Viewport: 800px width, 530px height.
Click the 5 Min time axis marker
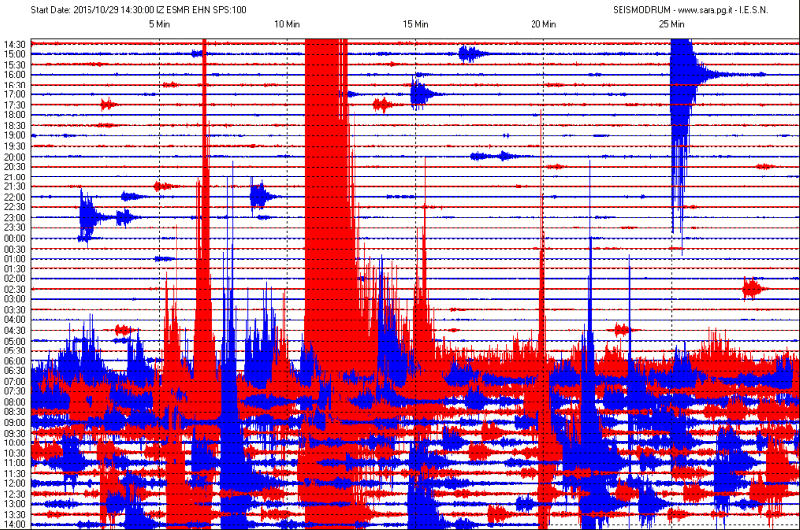(158, 23)
